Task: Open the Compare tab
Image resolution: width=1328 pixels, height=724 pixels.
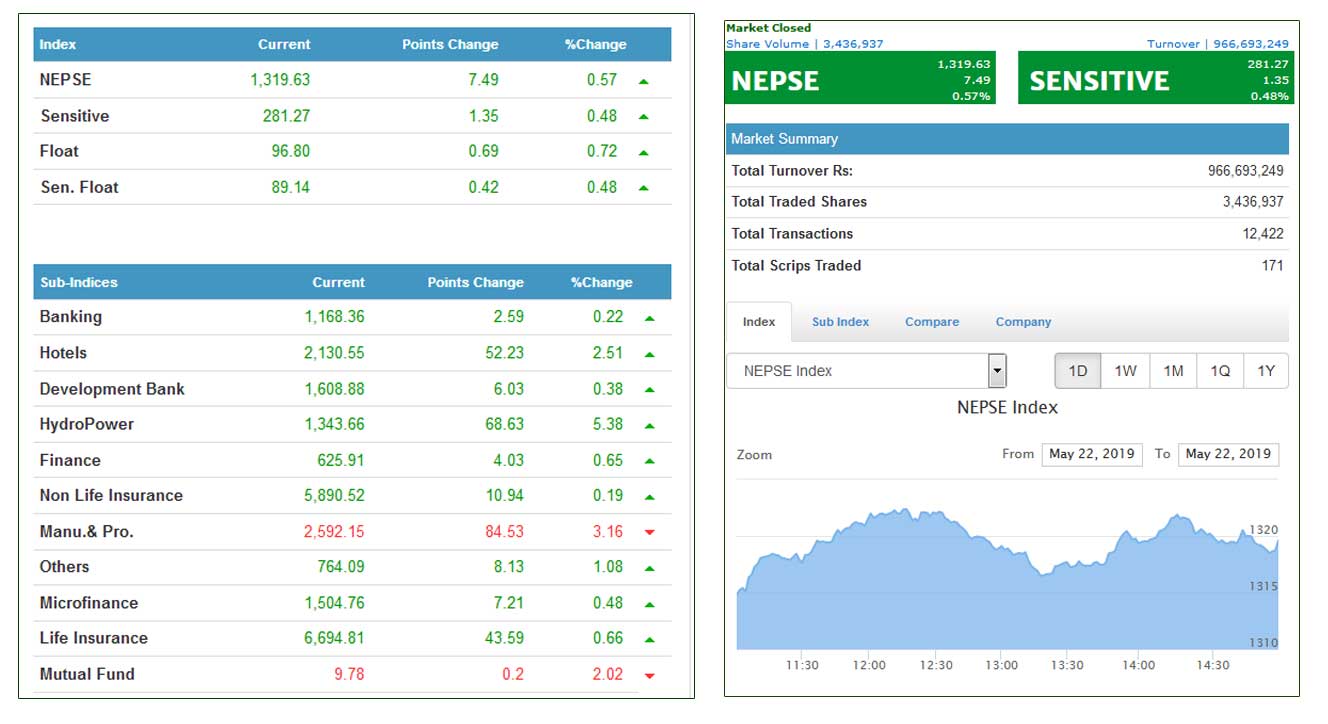Action: click(932, 322)
